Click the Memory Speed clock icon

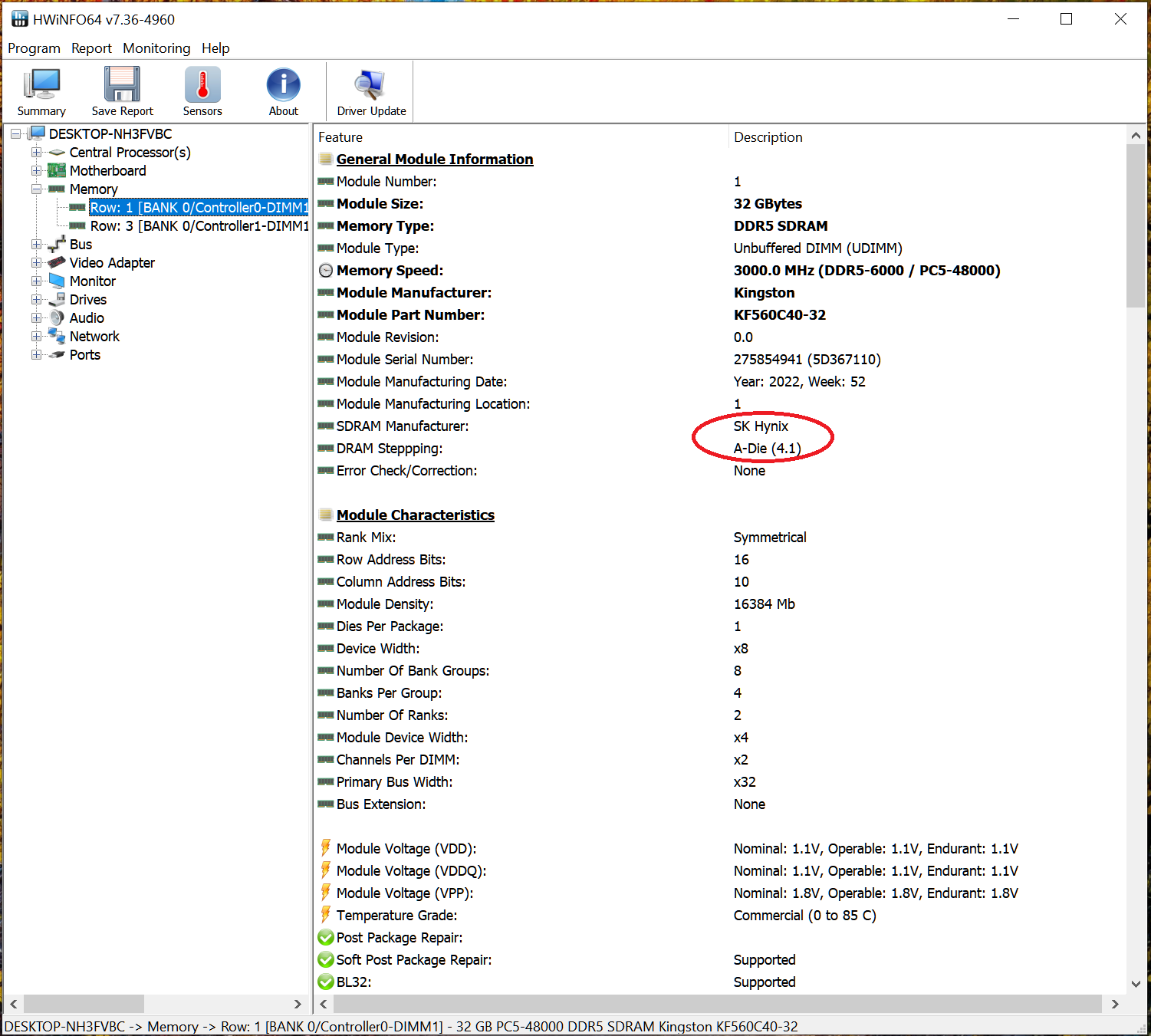pyautogui.click(x=326, y=271)
